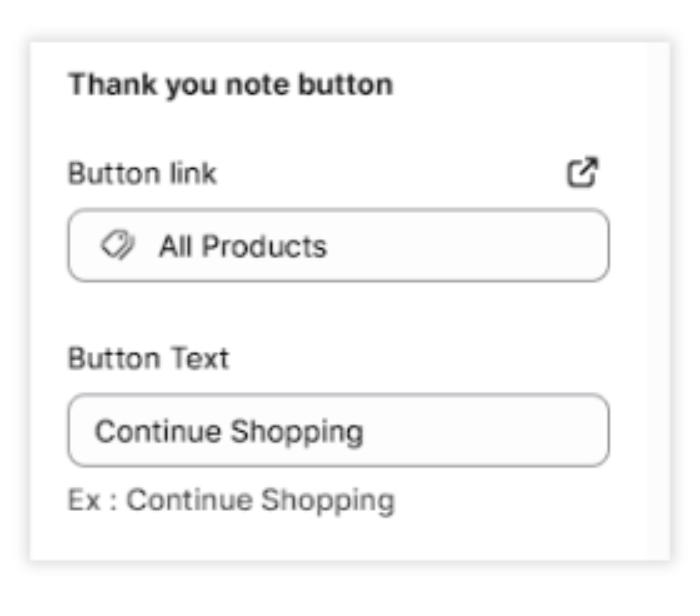This screenshot has width=700, height=616.
Task: Select the "All Products" text in link field
Action: tap(242, 246)
